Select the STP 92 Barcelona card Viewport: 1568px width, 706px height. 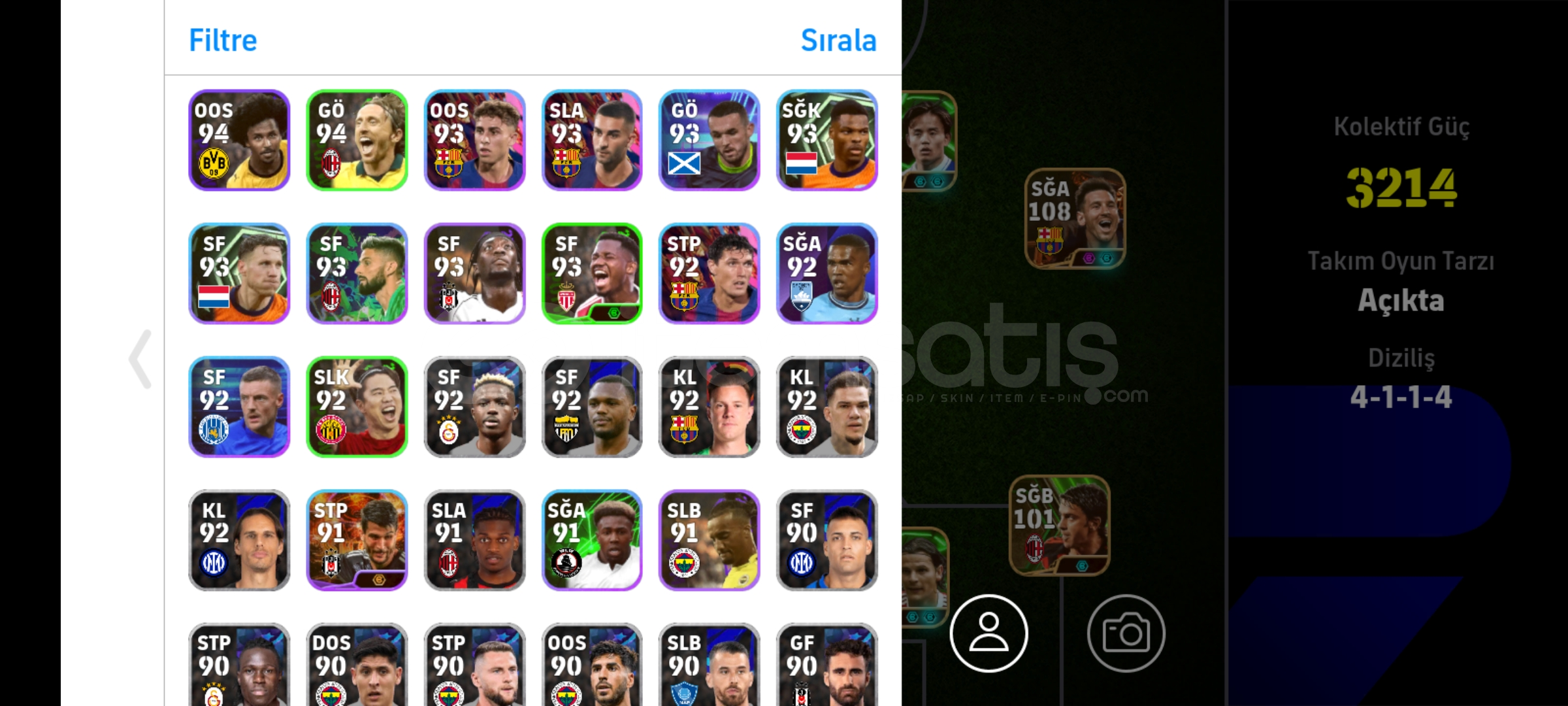(710, 273)
